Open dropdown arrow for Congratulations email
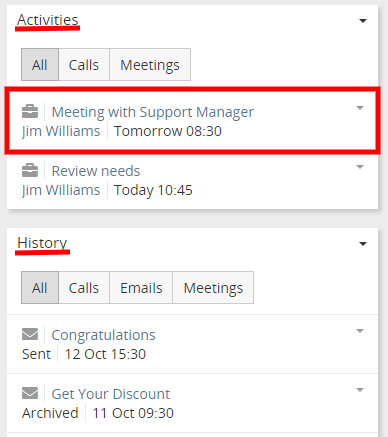388x437 pixels. (360, 331)
